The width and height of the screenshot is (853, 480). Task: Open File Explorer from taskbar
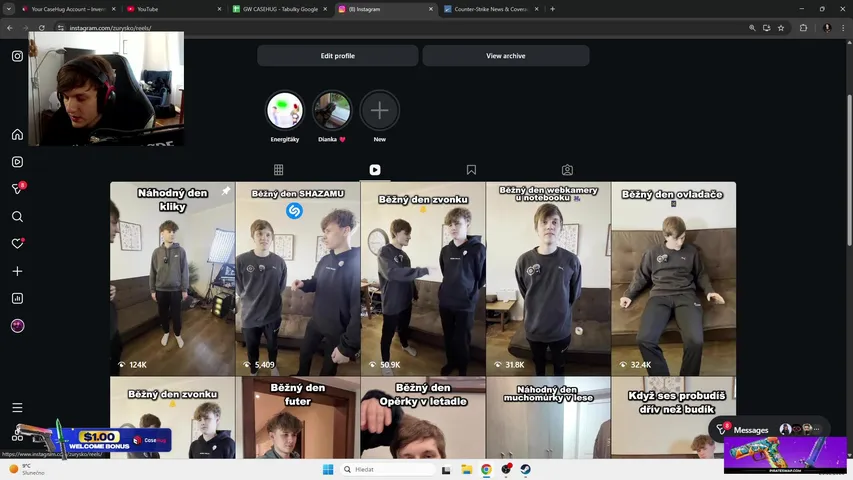coord(466,469)
